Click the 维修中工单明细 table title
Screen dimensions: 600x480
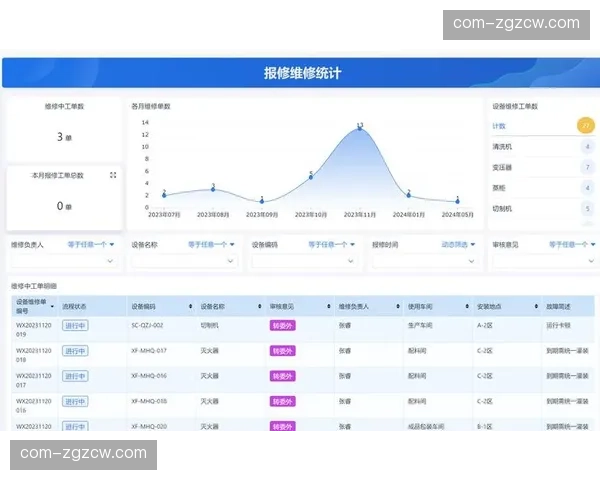(x=34, y=286)
